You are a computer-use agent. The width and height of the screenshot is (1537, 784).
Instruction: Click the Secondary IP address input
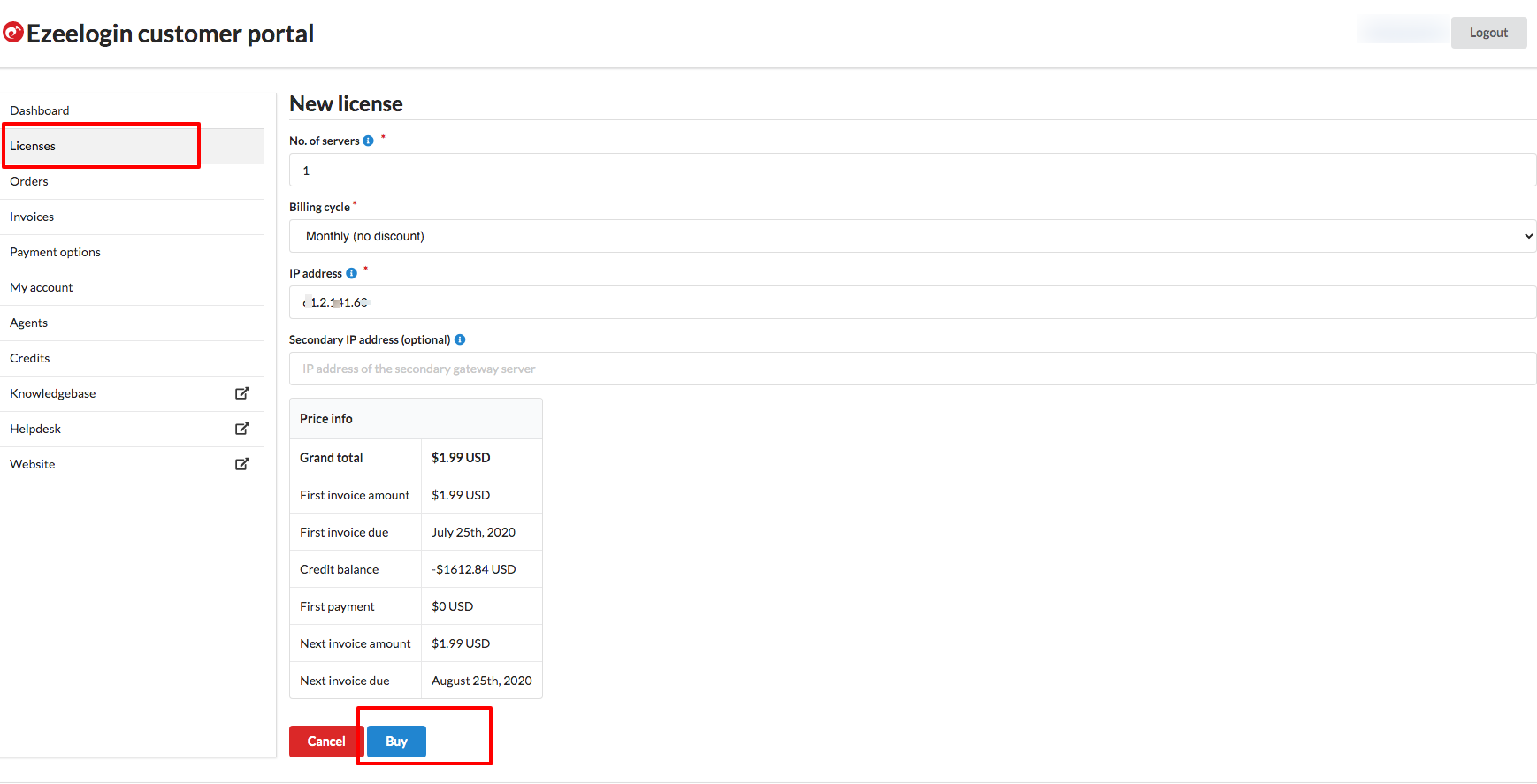click(913, 369)
